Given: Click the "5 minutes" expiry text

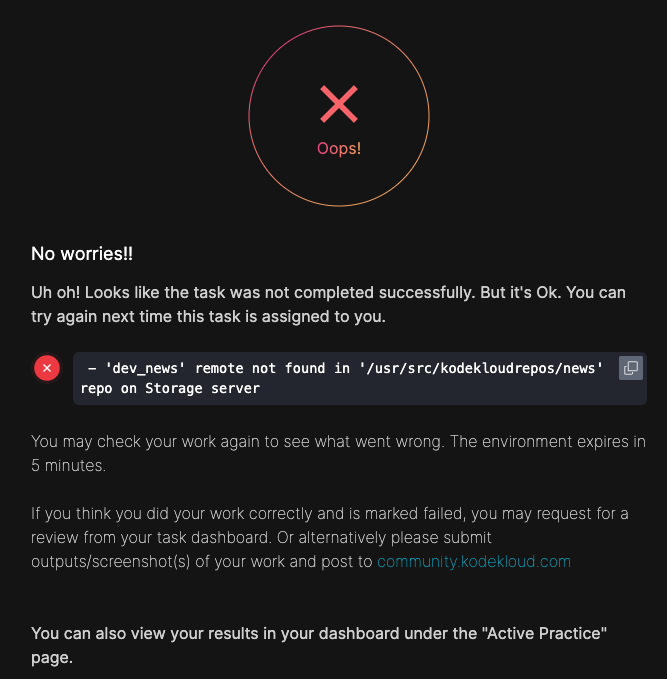Looking at the screenshot, I should (x=66, y=465).
